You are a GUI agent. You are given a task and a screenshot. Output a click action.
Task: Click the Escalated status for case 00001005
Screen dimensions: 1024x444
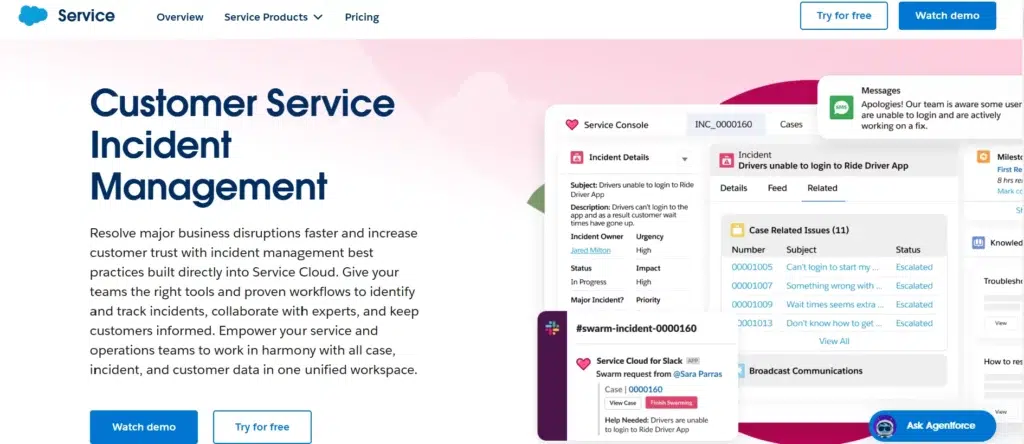(914, 267)
